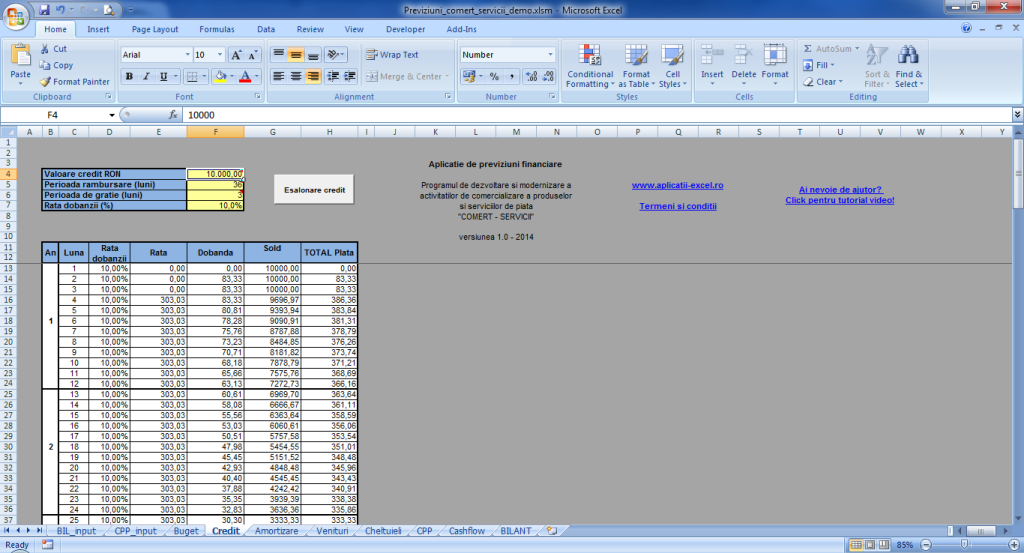
Task: Switch to Page Layout view in status bar
Action: click(870, 545)
